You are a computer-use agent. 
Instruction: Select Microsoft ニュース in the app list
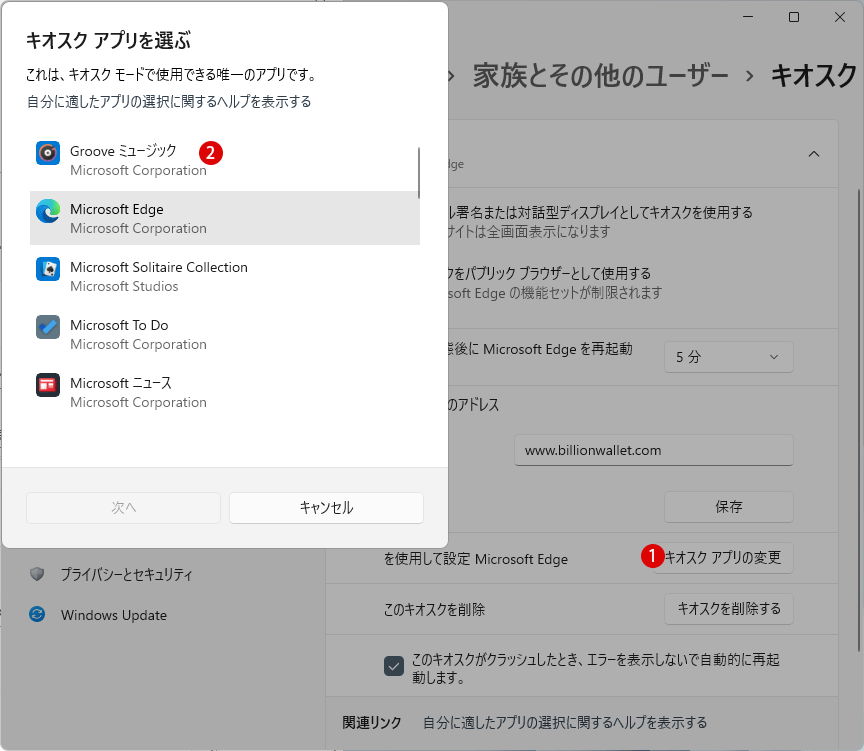click(225, 392)
